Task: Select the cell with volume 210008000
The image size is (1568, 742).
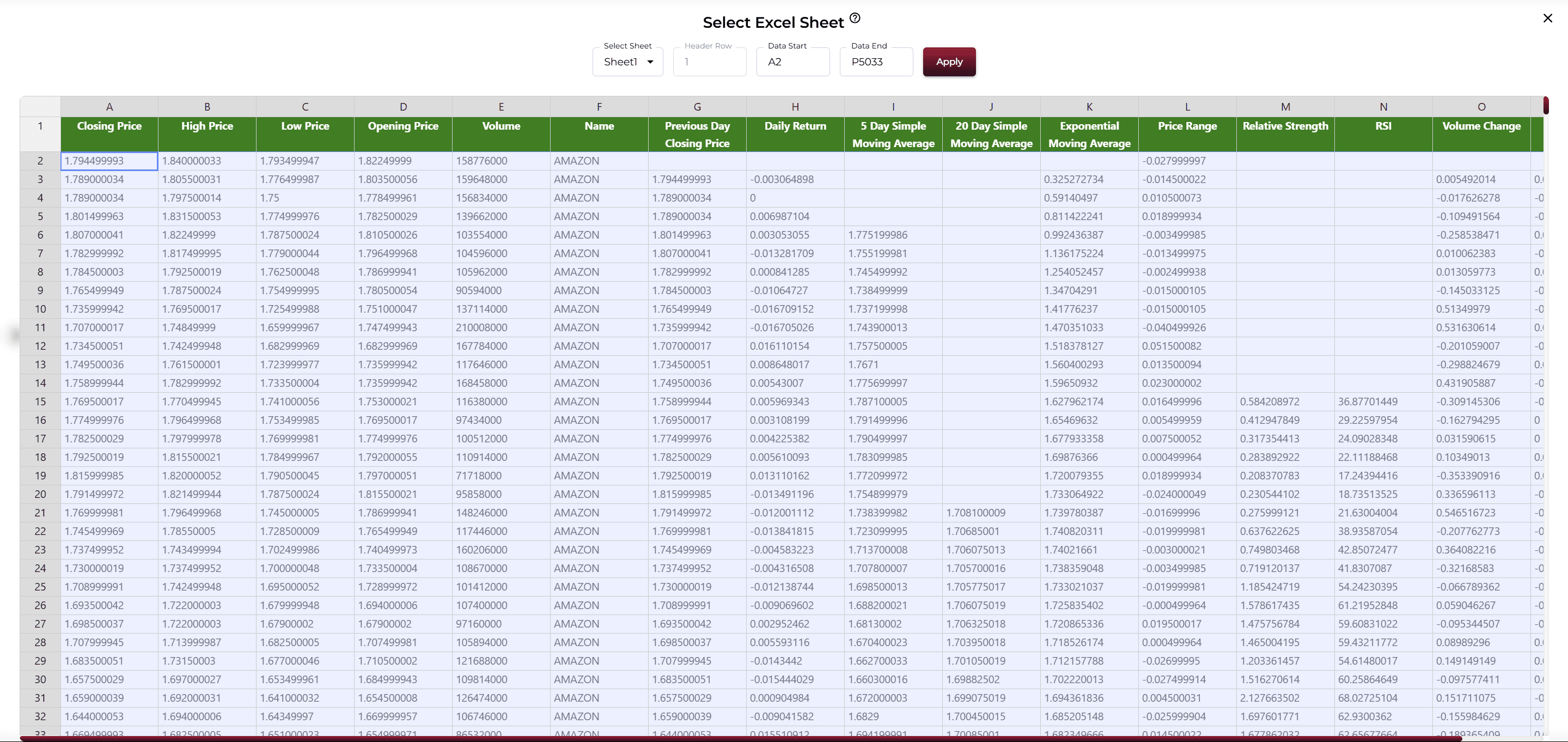Action: click(502, 327)
